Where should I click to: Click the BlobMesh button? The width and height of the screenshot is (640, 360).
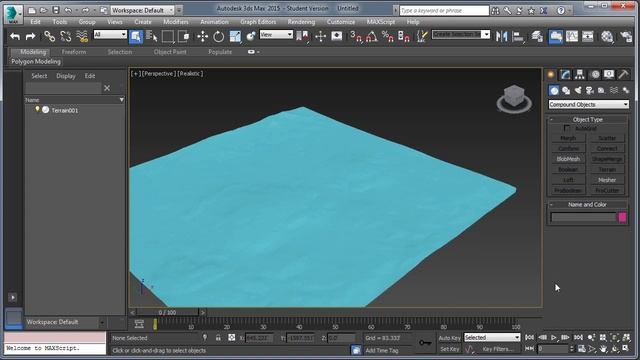pyautogui.click(x=568, y=159)
